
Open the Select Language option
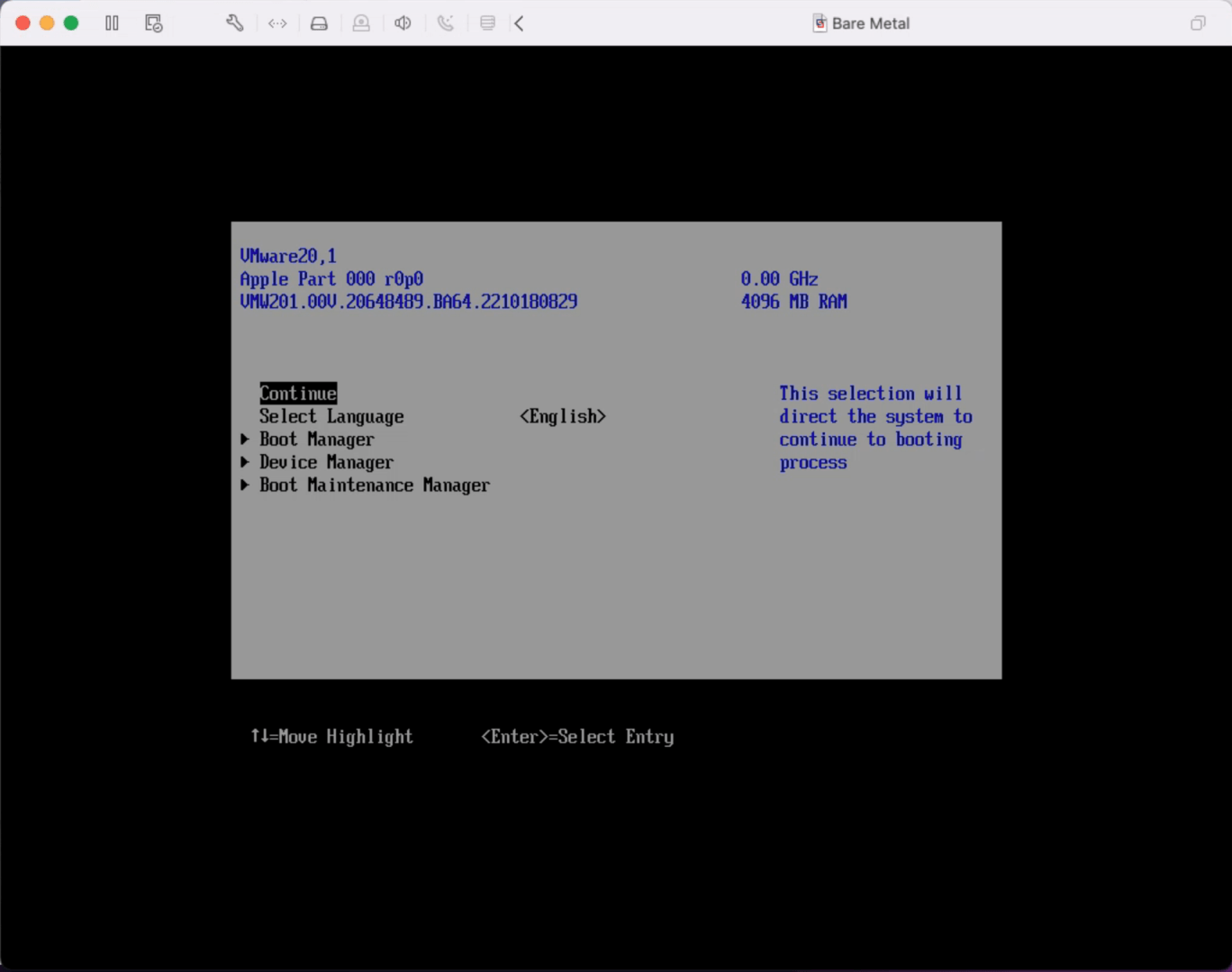pos(331,416)
